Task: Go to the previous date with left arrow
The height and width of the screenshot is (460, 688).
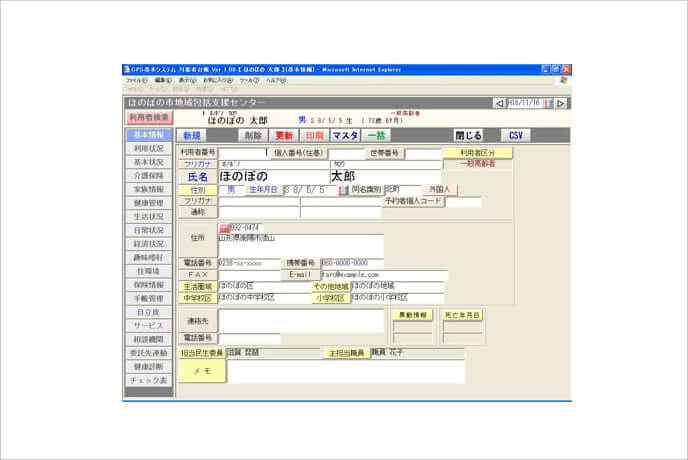Action: [499, 103]
